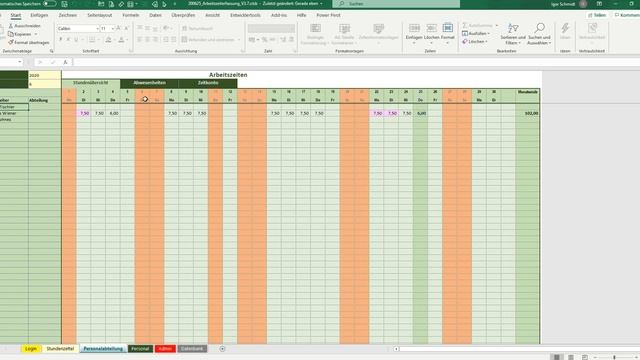This screenshot has width=640, height=360.
Task: Open the Entwicklertools ribbon tab
Action: (245, 15)
